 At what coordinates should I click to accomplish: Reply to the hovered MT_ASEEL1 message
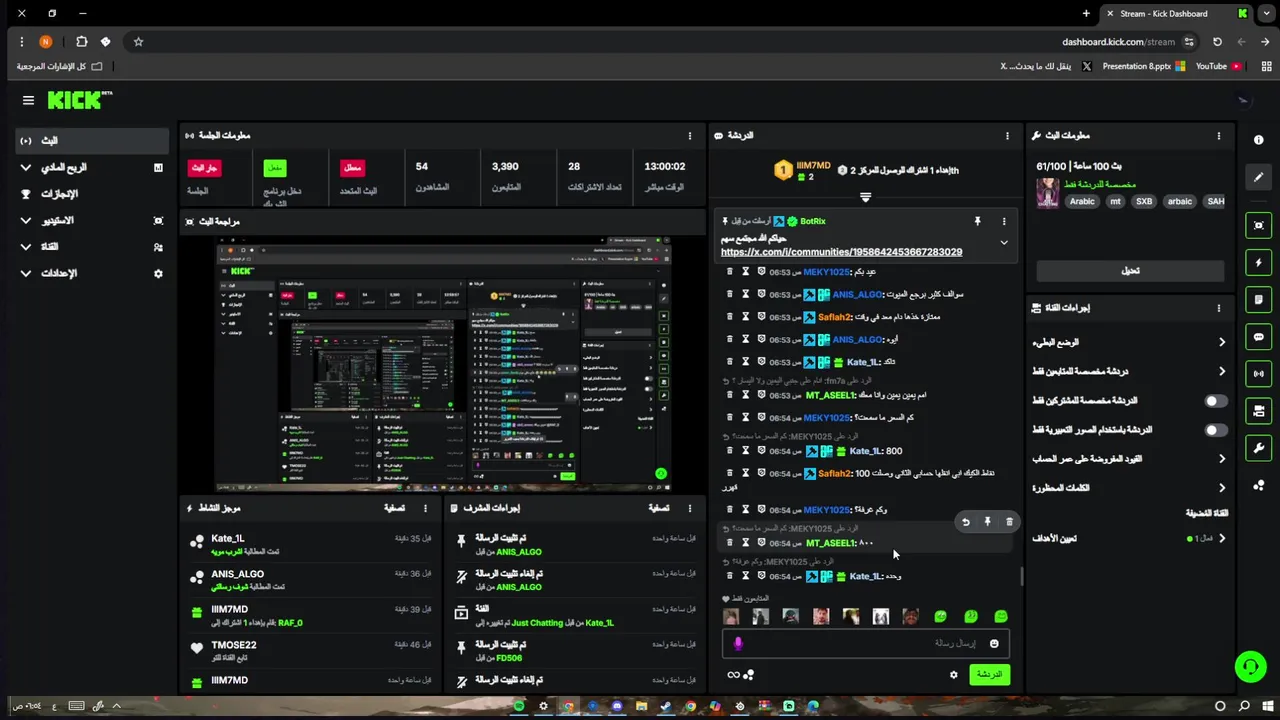pos(965,522)
